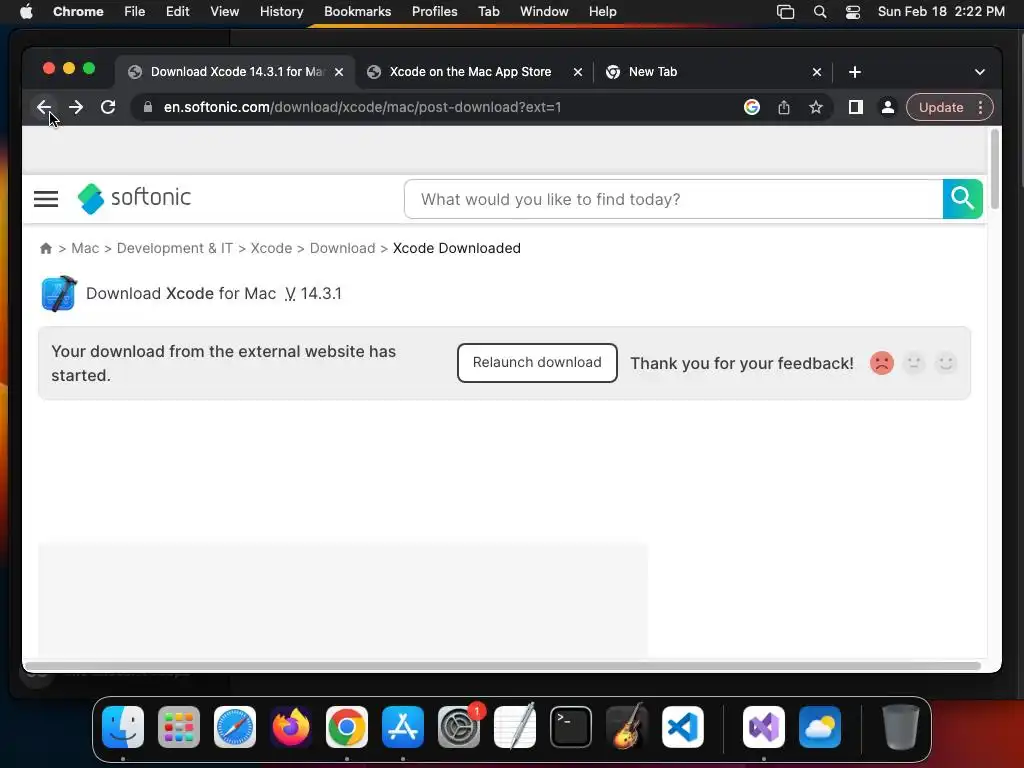The width and height of the screenshot is (1024, 768).
Task: Go back to the previous page
Action: [44, 107]
